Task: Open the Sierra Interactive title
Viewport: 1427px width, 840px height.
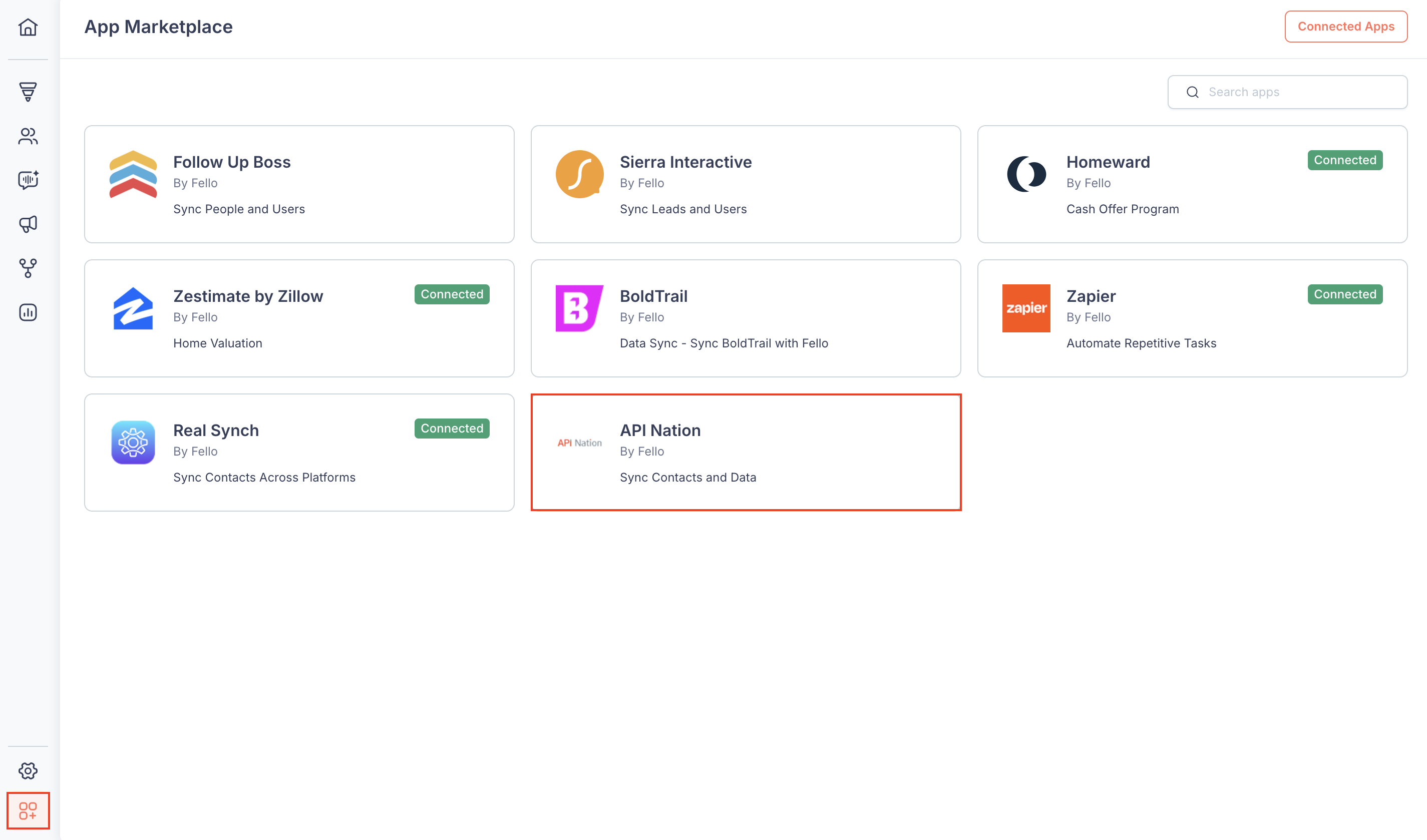Action: [x=685, y=162]
